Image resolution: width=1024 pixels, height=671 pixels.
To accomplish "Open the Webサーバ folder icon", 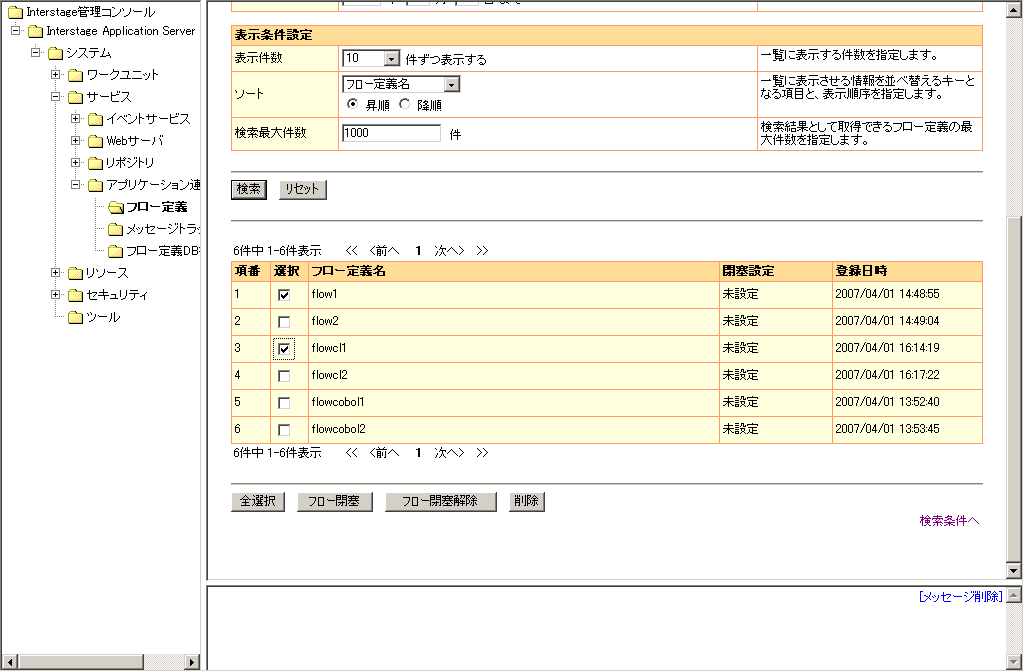I will (x=95, y=141).
